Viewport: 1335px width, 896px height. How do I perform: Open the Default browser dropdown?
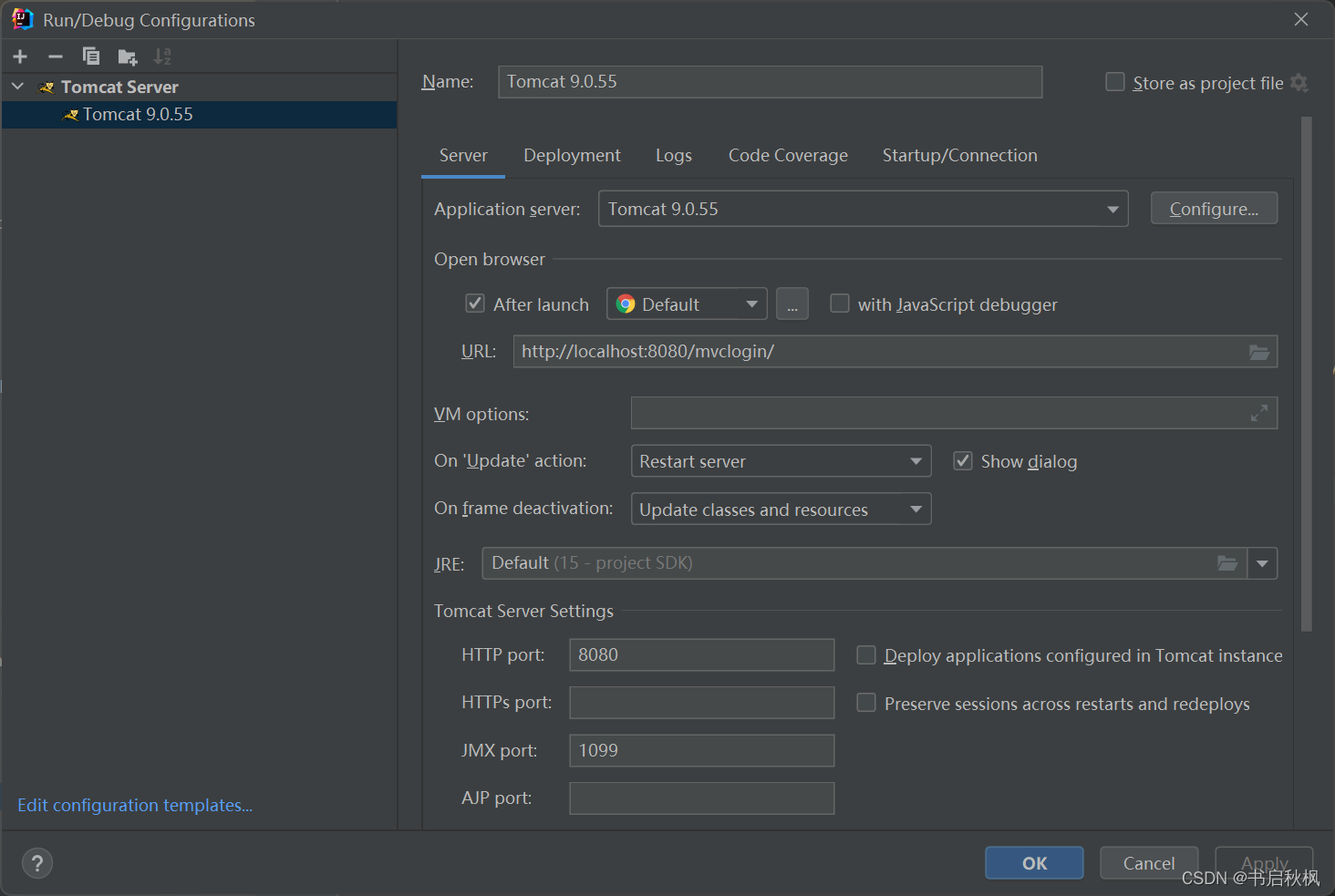(687, 304)
